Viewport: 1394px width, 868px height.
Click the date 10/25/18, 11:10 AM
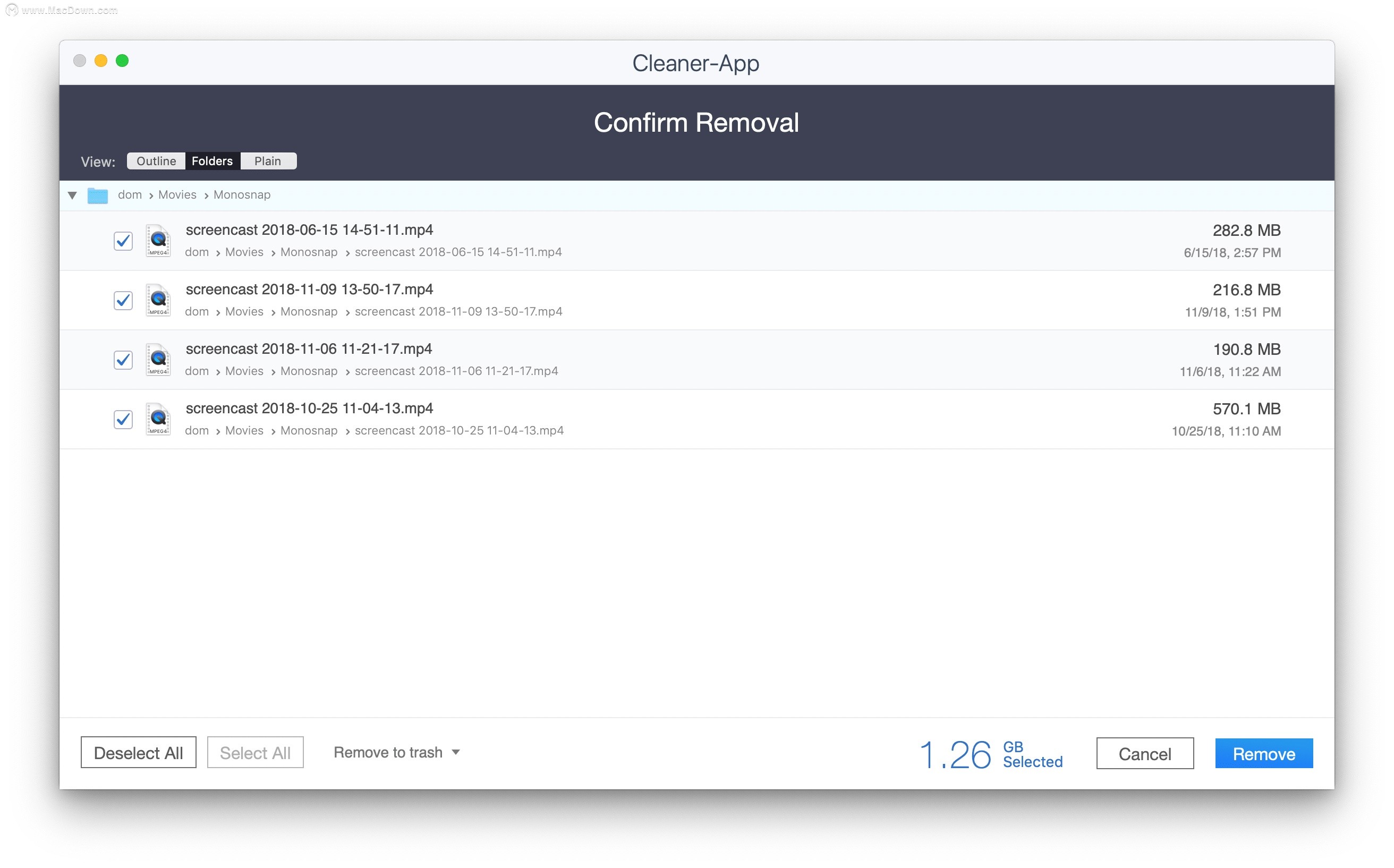[x=1226, y=432]
